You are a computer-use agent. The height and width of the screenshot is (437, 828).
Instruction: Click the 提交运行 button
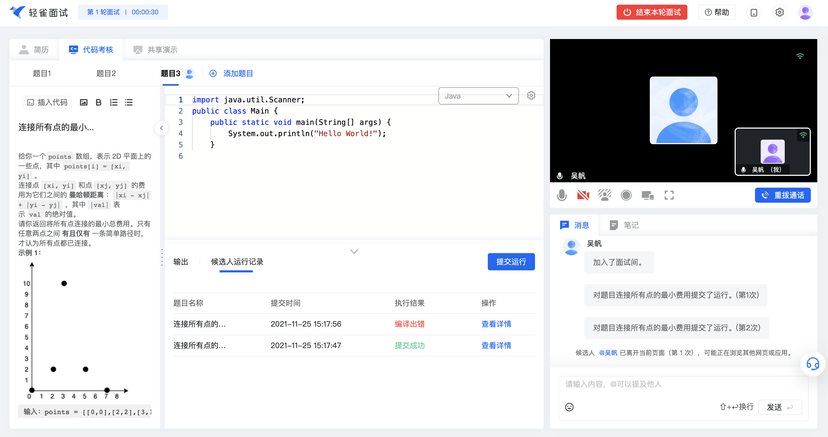click(511, 262)
